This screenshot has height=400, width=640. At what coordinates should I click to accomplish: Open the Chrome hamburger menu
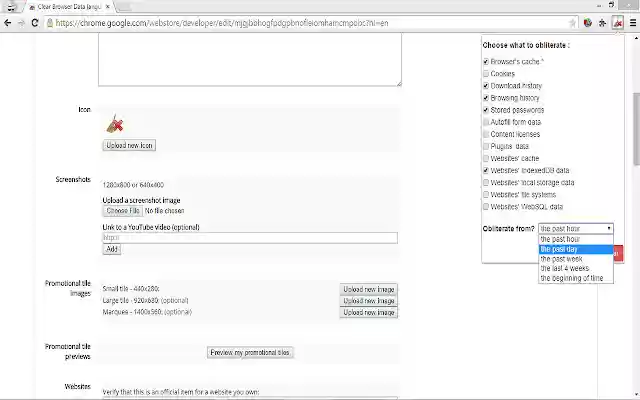tap(633, 23)
